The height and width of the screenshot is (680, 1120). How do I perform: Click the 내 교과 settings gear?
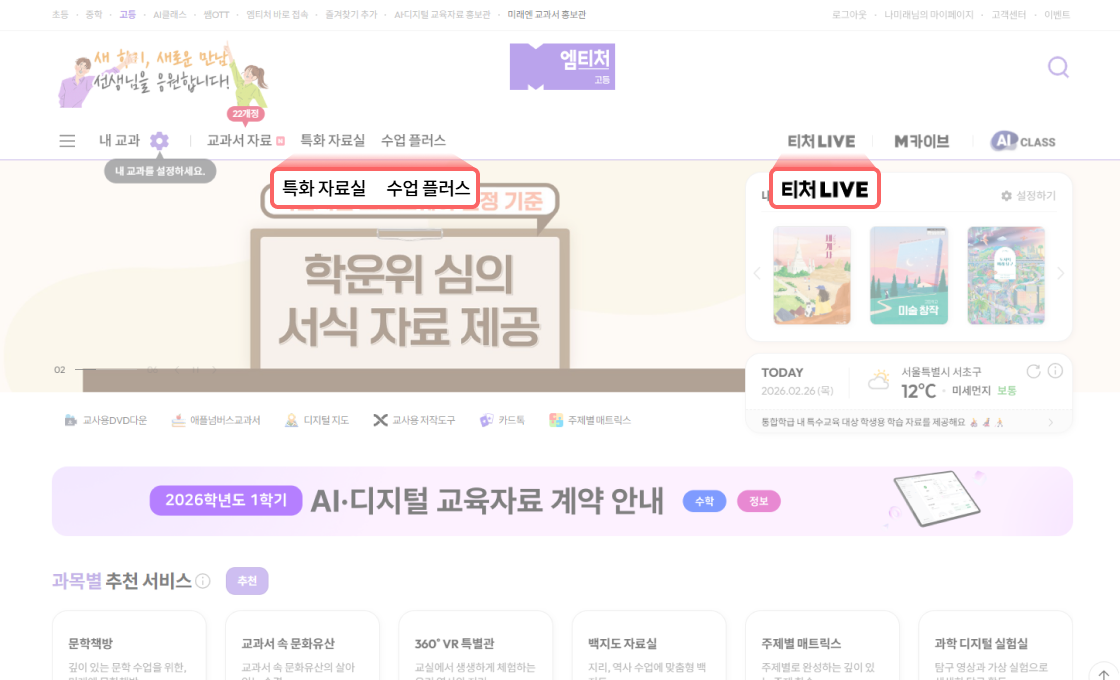(159, 141)
